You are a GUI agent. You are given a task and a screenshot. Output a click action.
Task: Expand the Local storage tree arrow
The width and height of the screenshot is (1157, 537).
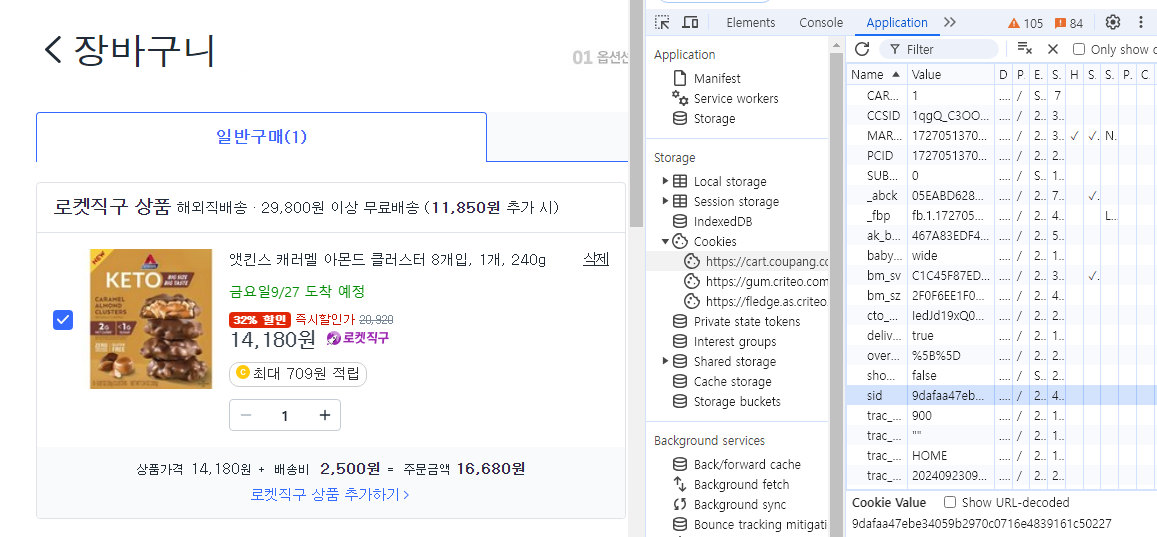tap(666, 181)
